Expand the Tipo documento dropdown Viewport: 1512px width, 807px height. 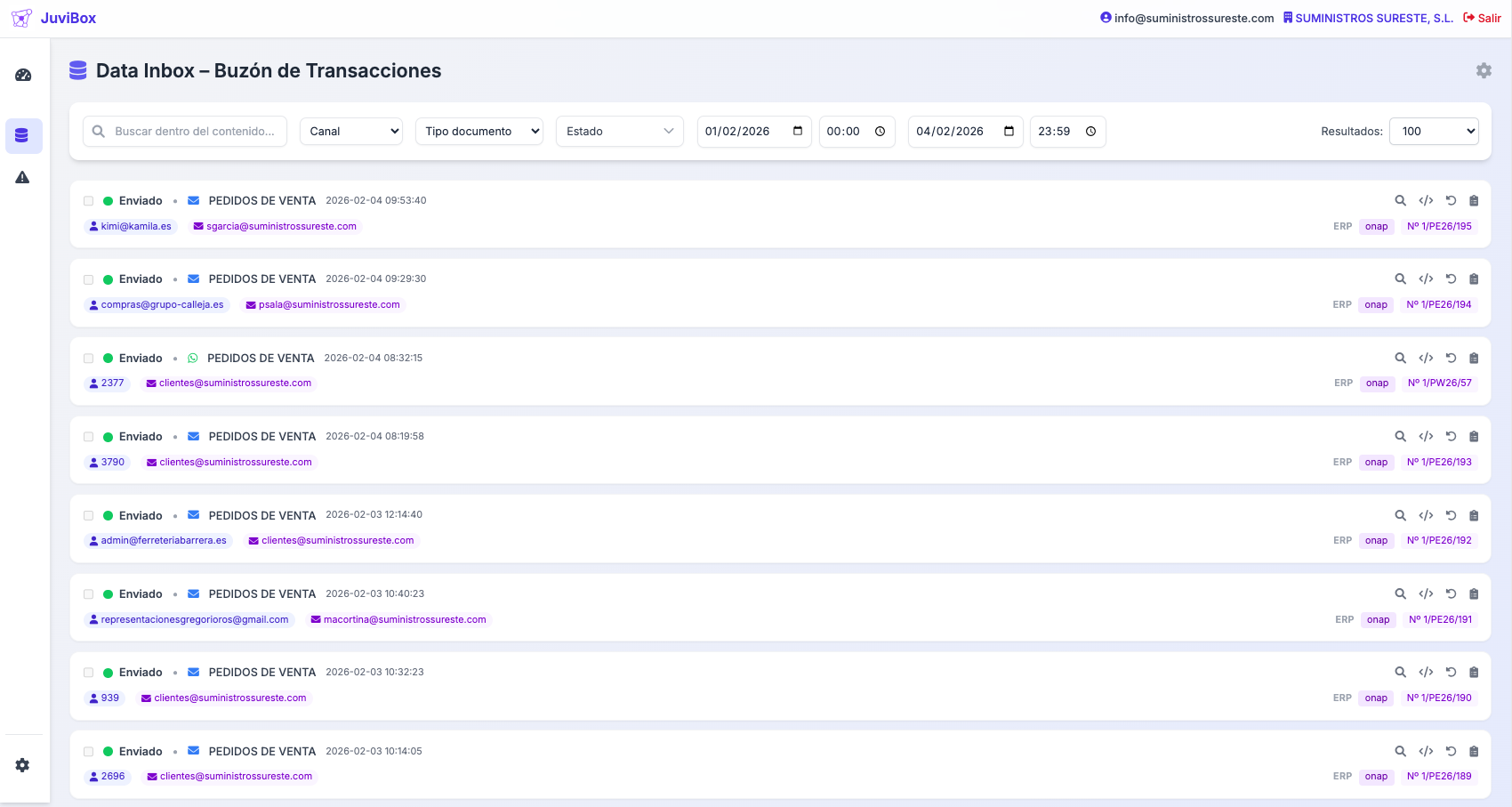[x=479, y=131]
